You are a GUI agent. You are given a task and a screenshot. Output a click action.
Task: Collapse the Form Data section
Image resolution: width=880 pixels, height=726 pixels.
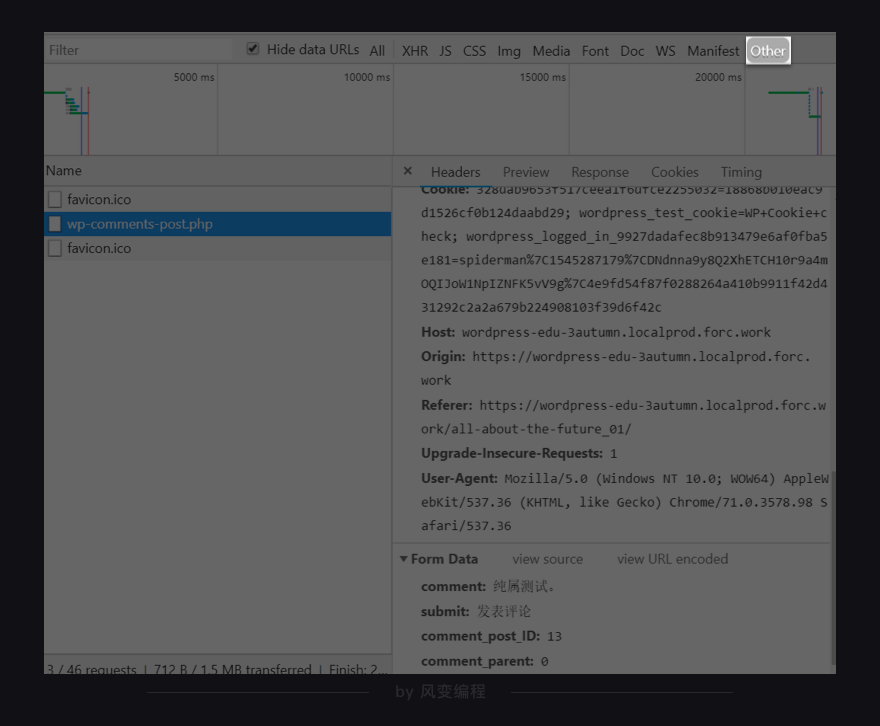404,559
